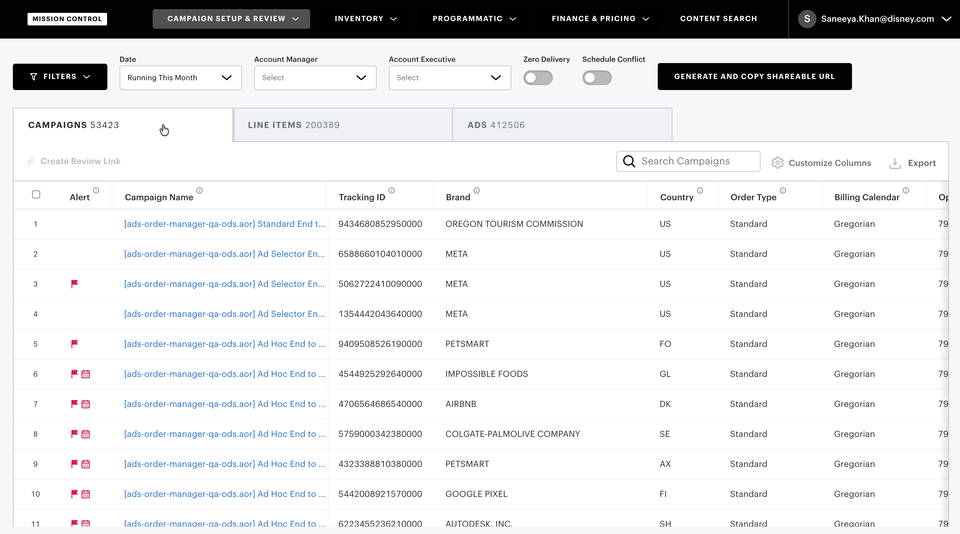Open campaign link for tracking ID 6588660104010000
Image resolution: width=960 pixels, height=534 pixels.
click(x=225, y=254)
